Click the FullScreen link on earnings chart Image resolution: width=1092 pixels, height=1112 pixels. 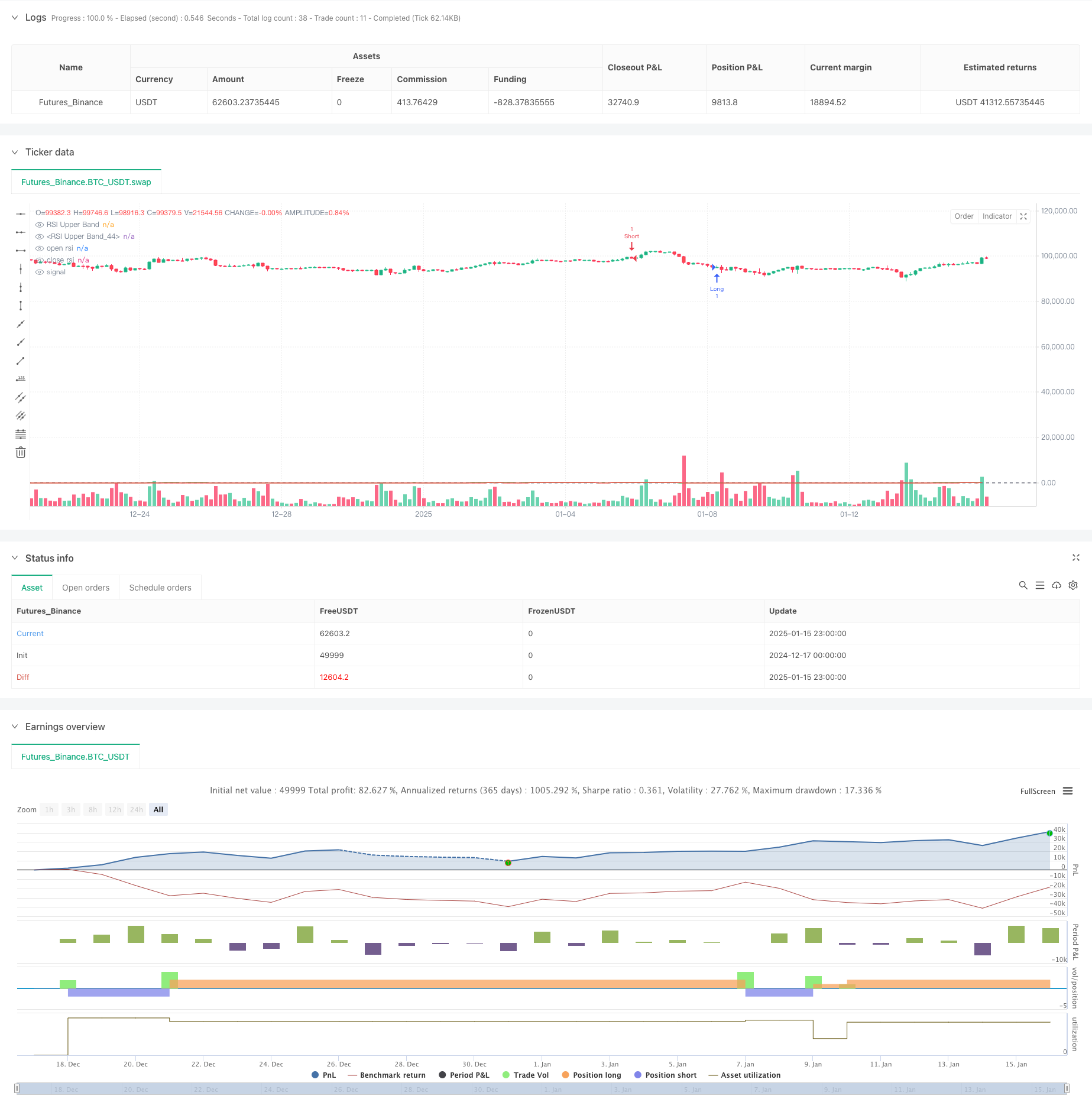click(x=1038, y=792)
